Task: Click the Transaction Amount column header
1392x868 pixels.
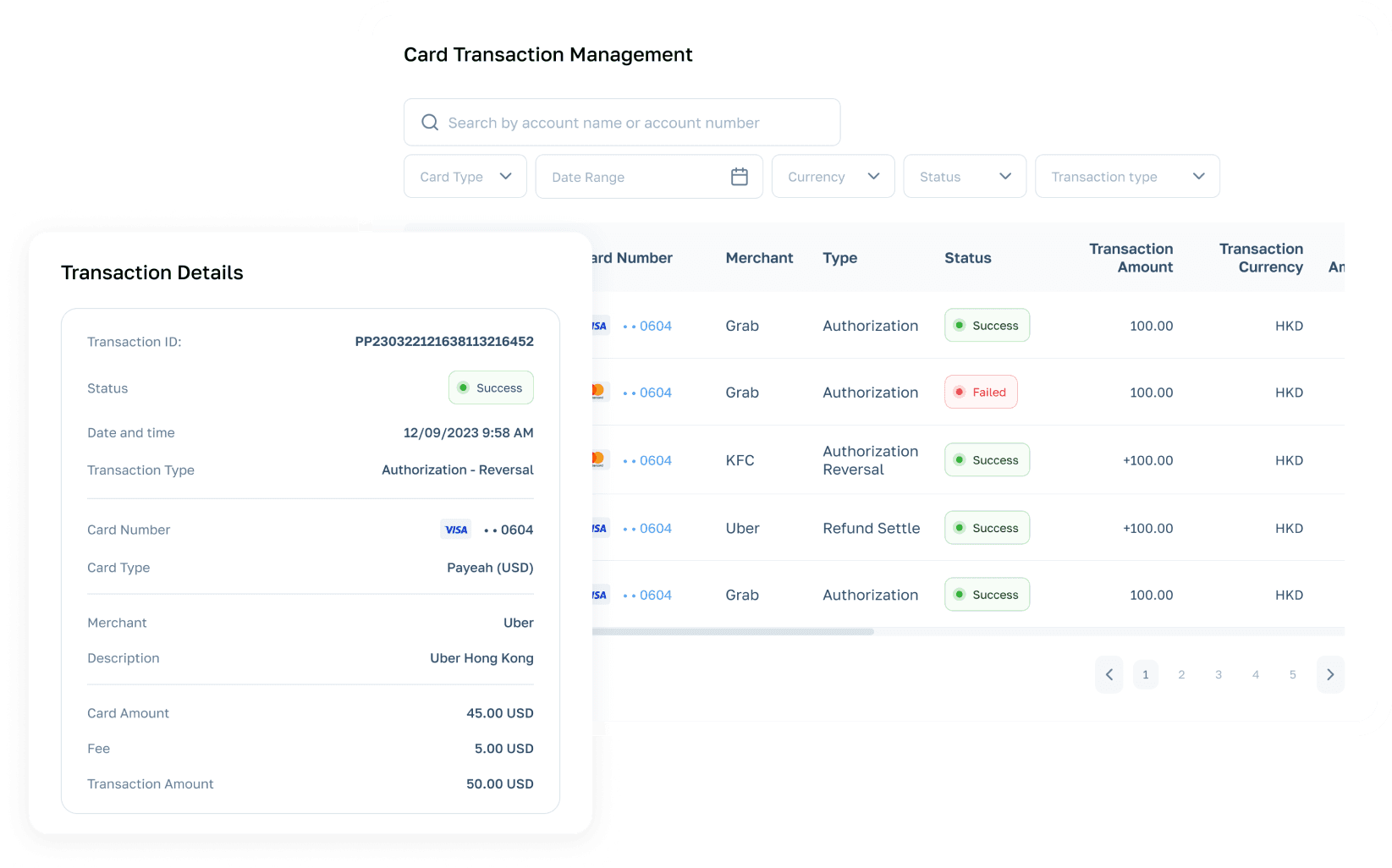Action: click(x=1131, y=258)
